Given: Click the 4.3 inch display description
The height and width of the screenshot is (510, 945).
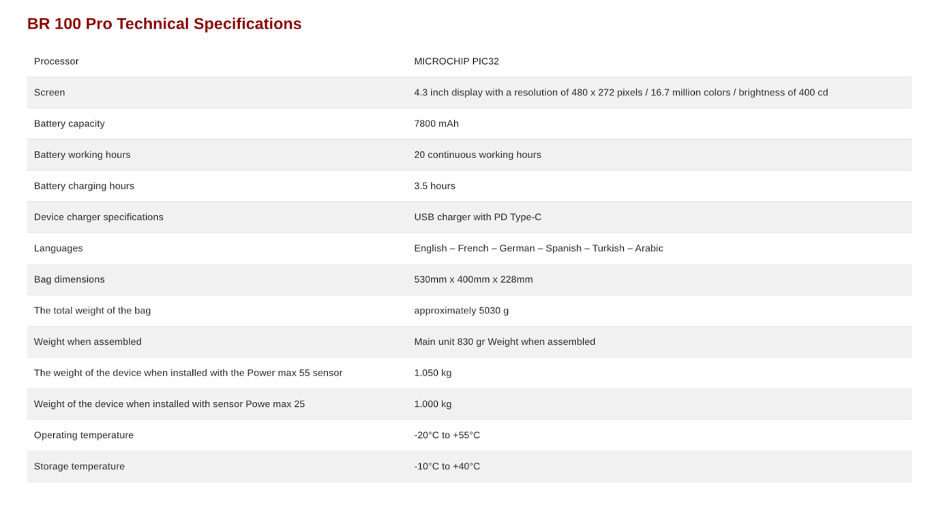Looking at the screenshot, I should coord(621,92).
